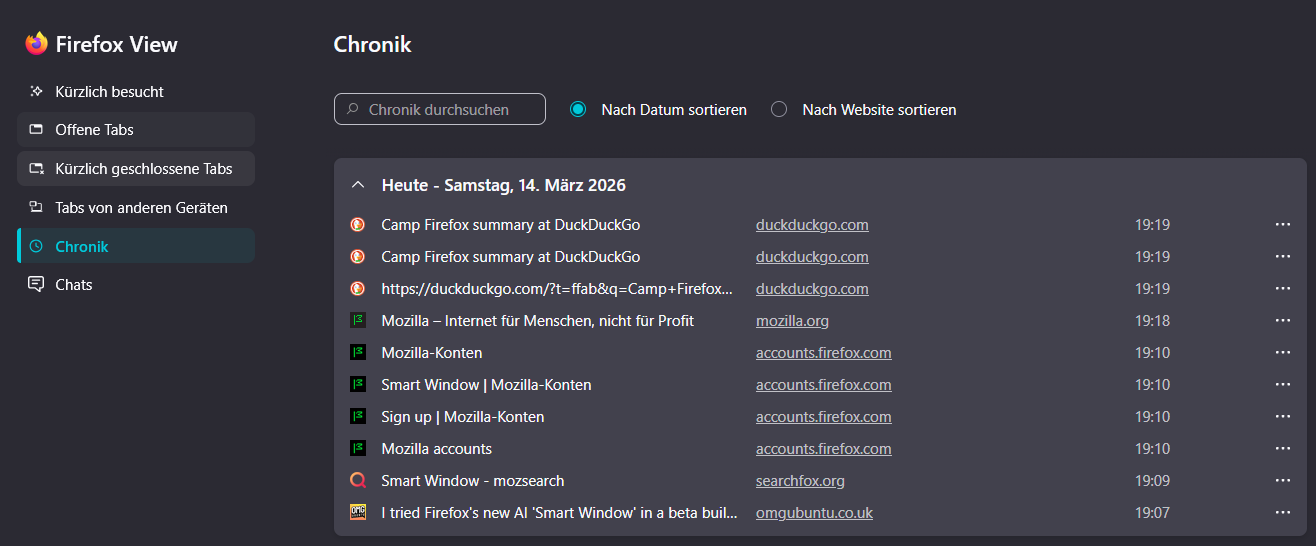Click the searchfox favicon for Smart Window
The image size is (1316, 546).
click(x=358, y=481)
